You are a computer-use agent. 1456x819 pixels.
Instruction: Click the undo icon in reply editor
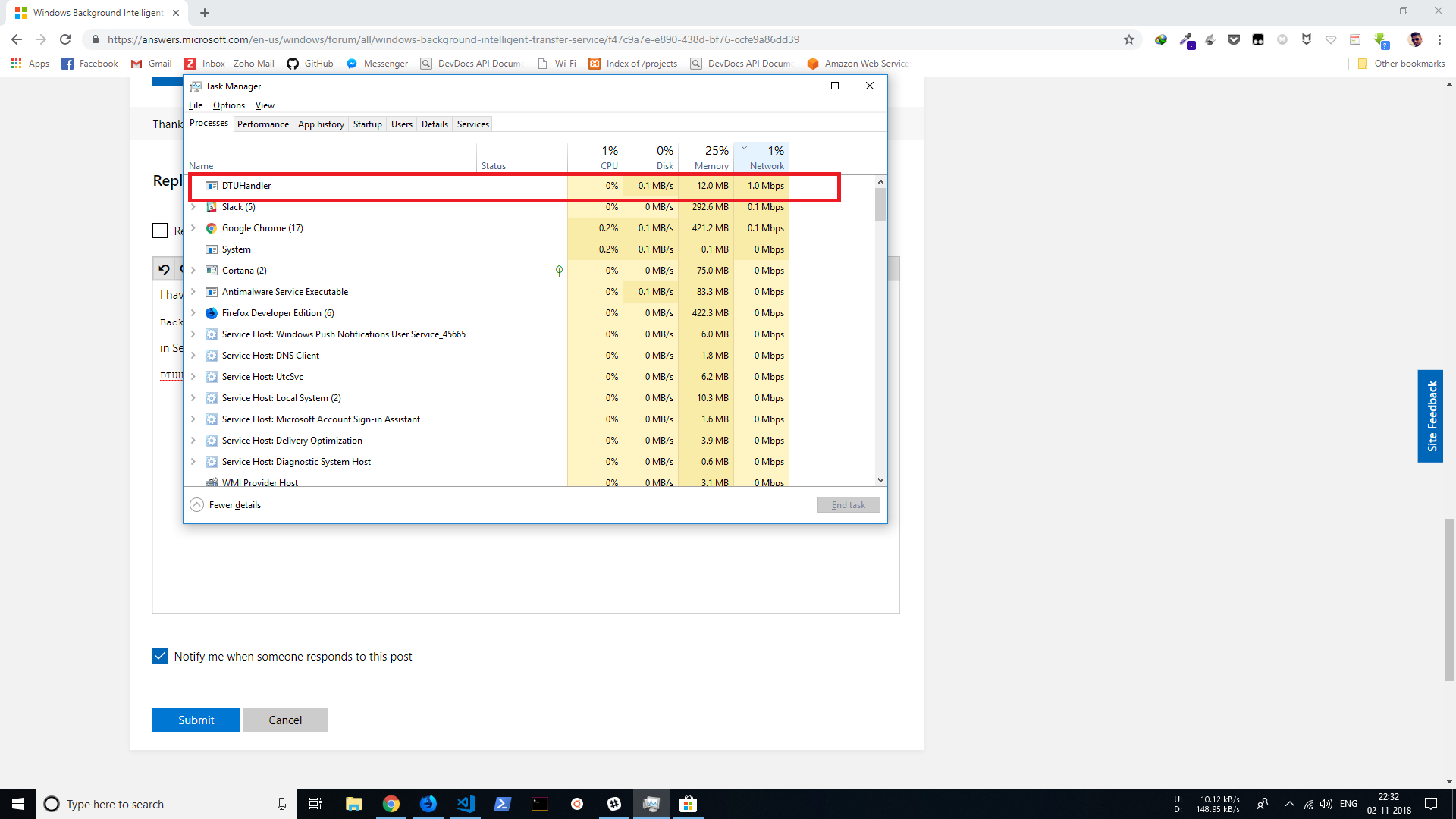[164, 269]
